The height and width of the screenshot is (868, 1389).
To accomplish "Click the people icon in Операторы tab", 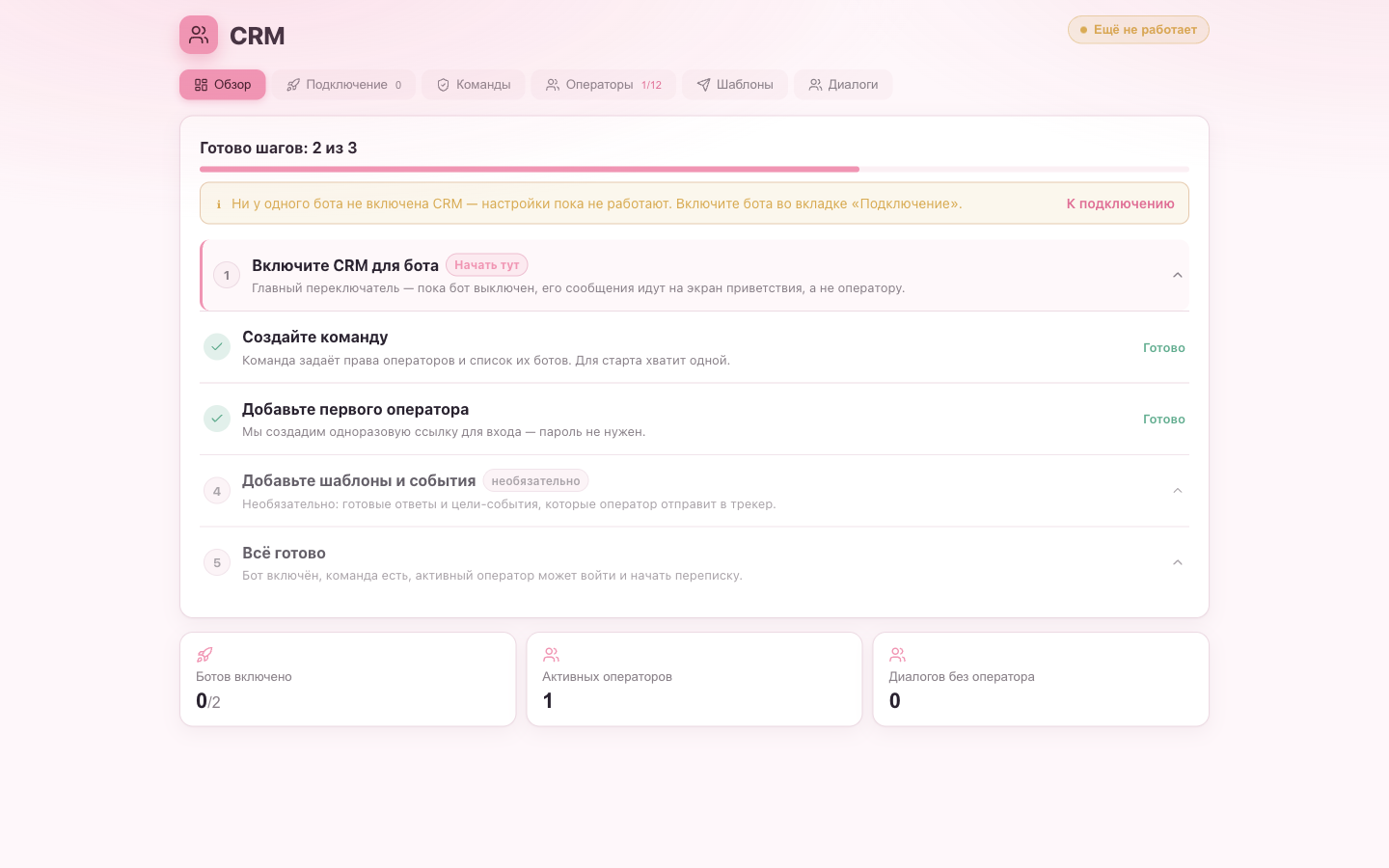I will click(553, 85).
